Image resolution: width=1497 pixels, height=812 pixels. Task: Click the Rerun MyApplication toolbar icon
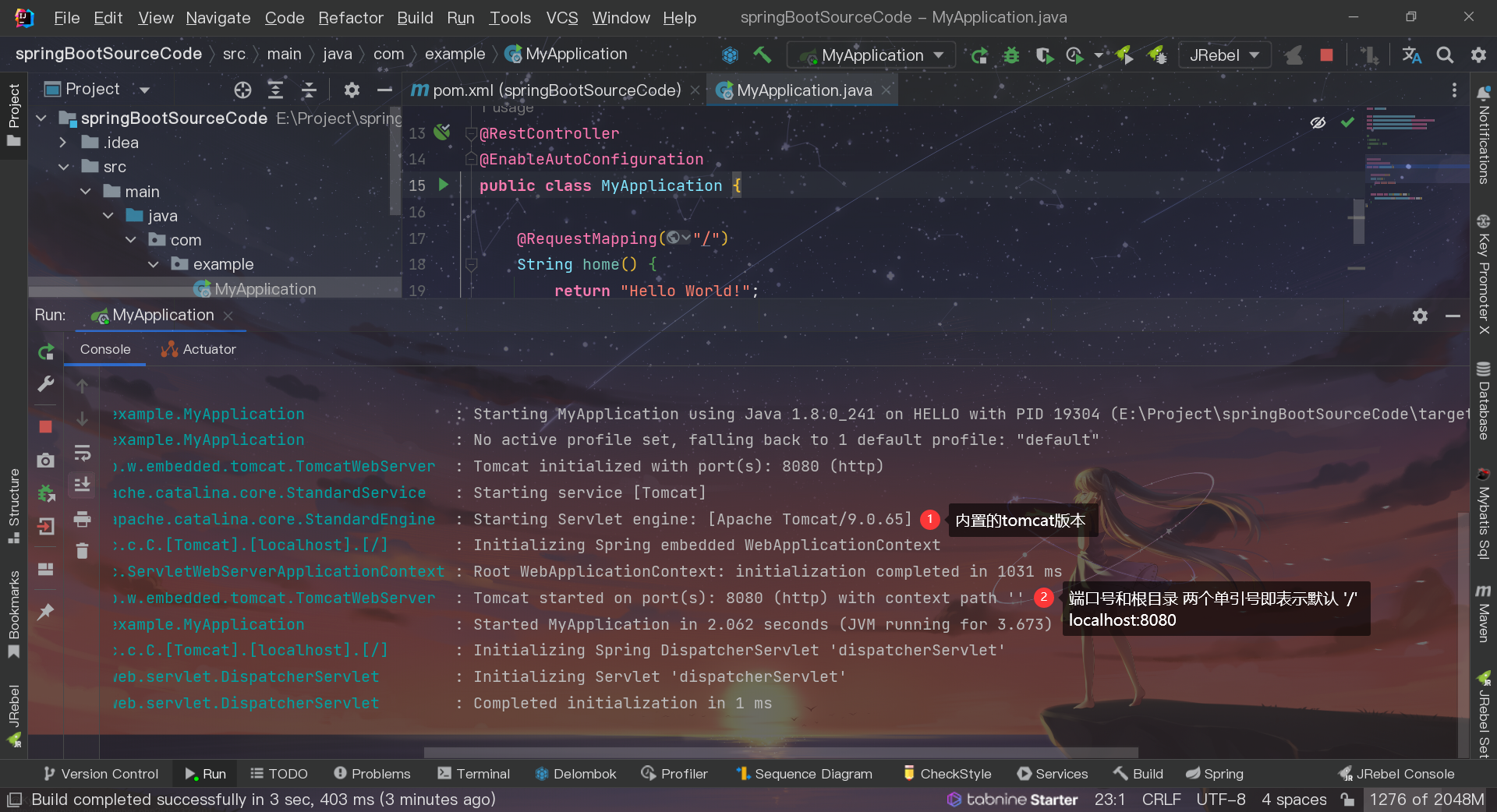(x=979, y=55)
